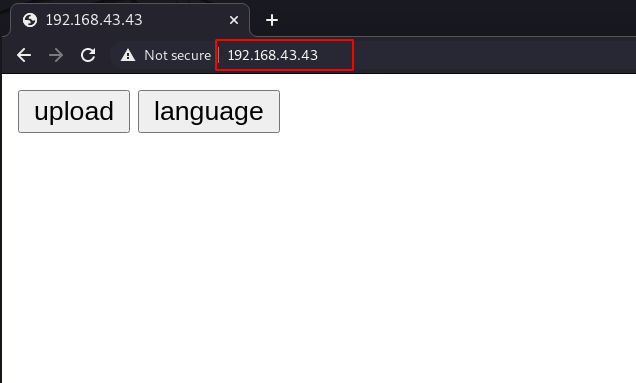Screen dimensions: 636x383
Task: Focus the address bar showing 192.168.43.43
Action: 273,55
